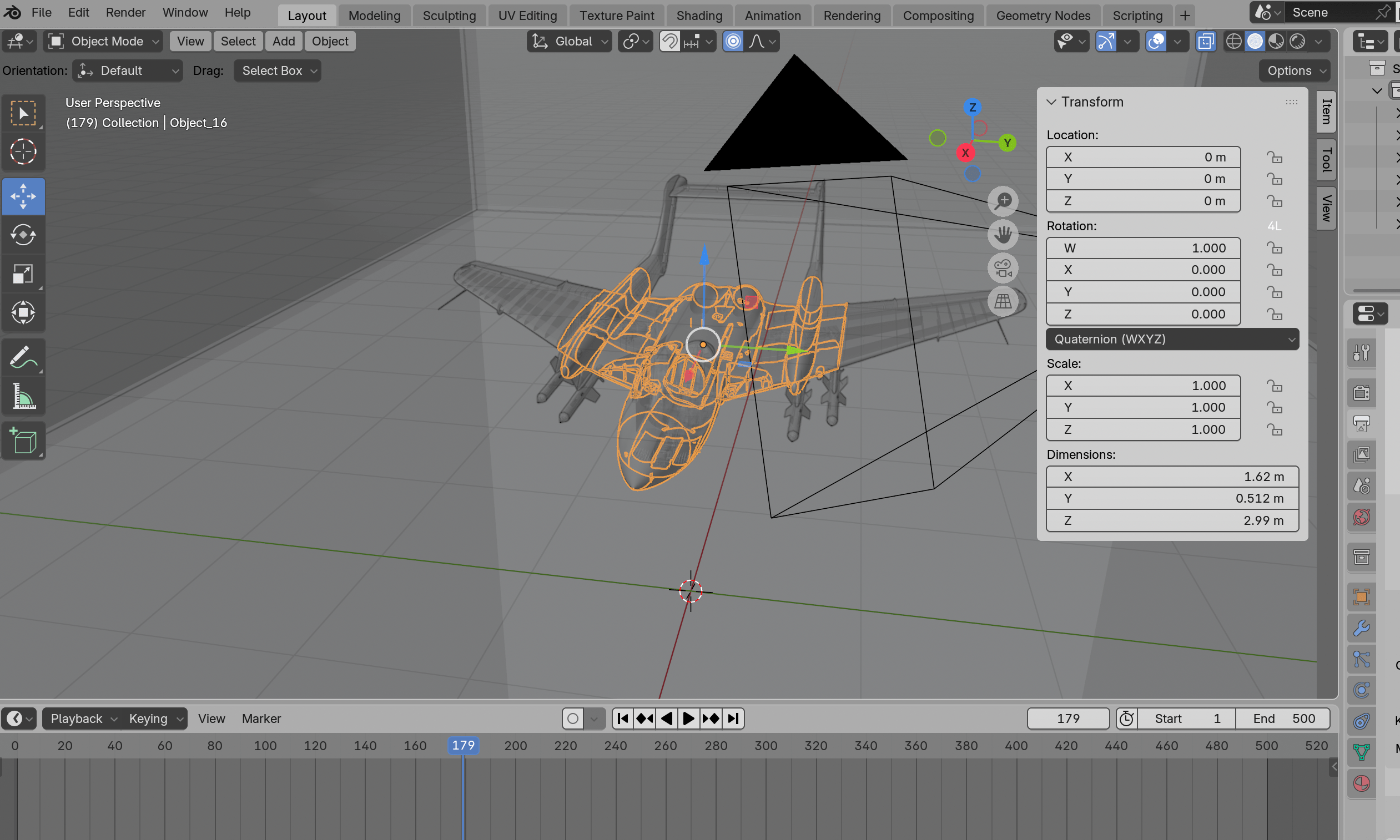The width and height of the screenshot is (1400, 840).
Task: Switch to the Shading workspace tab
Action: [699, 16]
